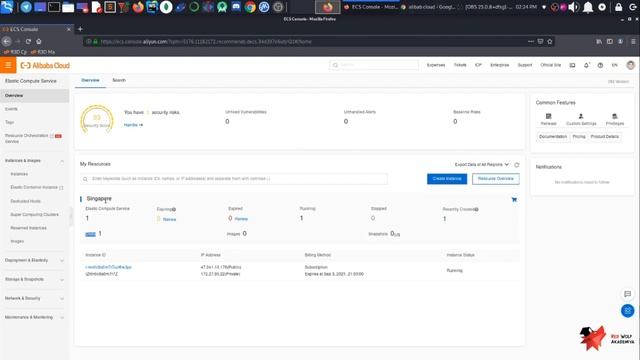Screen dimensions: 640x360
Task: Open Support in the top navigation
Action: click(525, 65)
